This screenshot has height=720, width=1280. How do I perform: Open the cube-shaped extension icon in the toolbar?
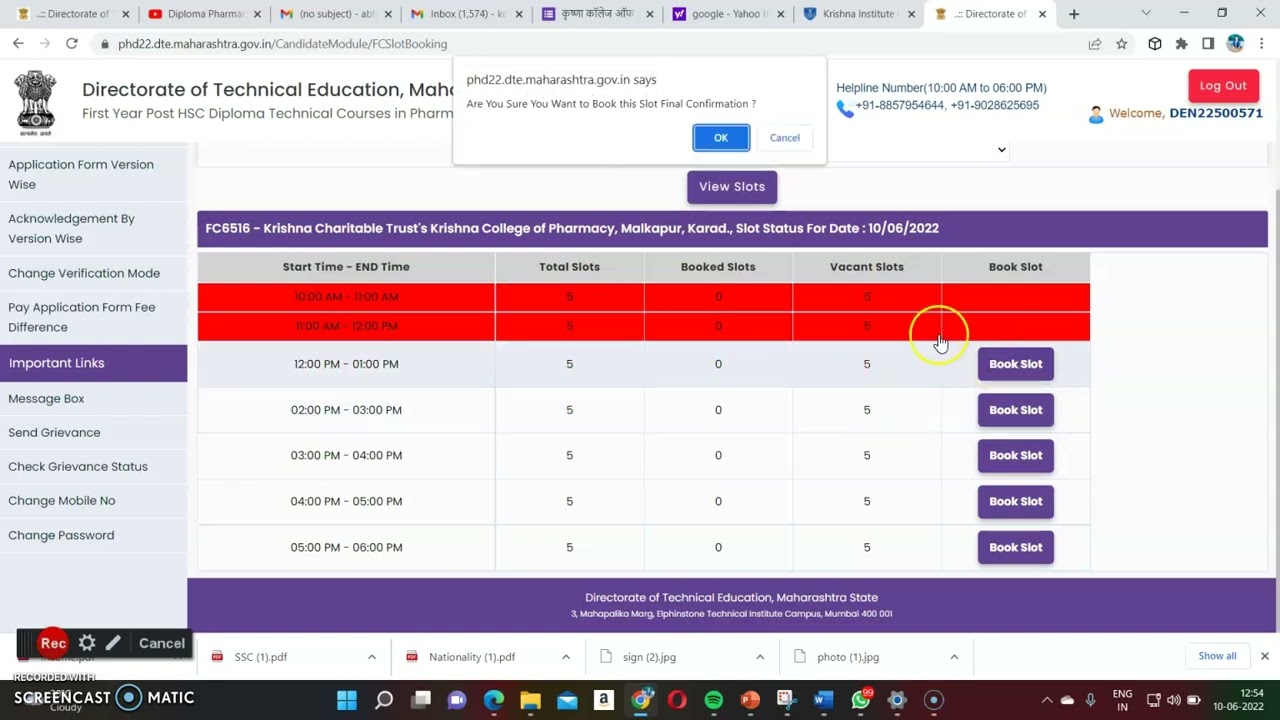pyautogui.click(x=1155, y=44)
